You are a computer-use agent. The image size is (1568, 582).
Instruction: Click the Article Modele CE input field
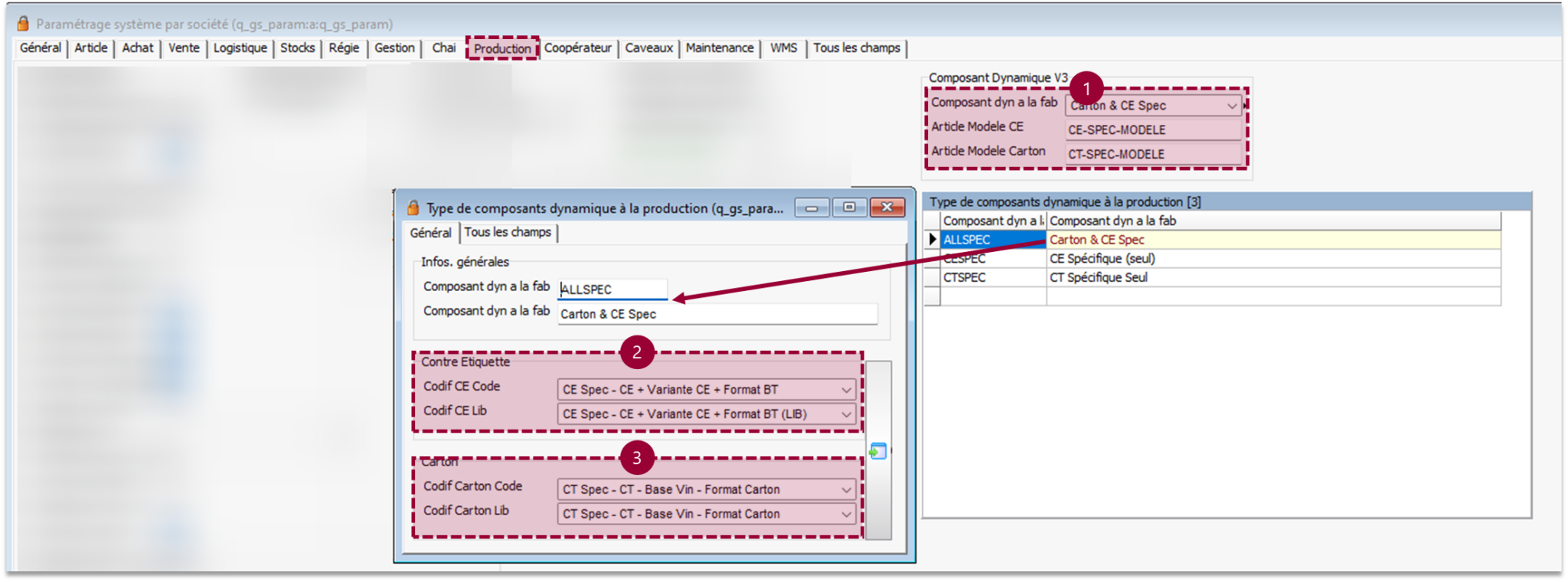click(x=1152, y=130)
